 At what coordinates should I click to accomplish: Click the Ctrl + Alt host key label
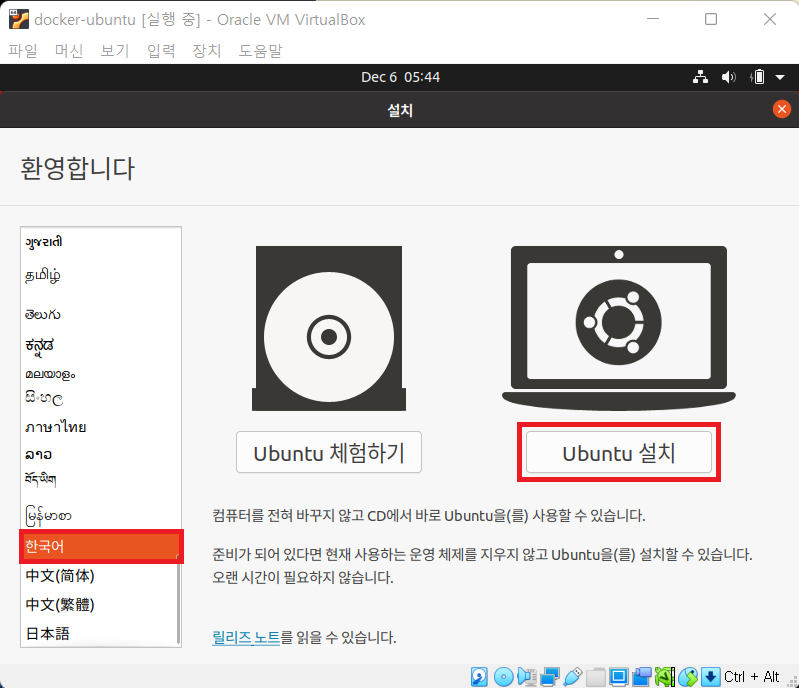(x=752, y=677)
